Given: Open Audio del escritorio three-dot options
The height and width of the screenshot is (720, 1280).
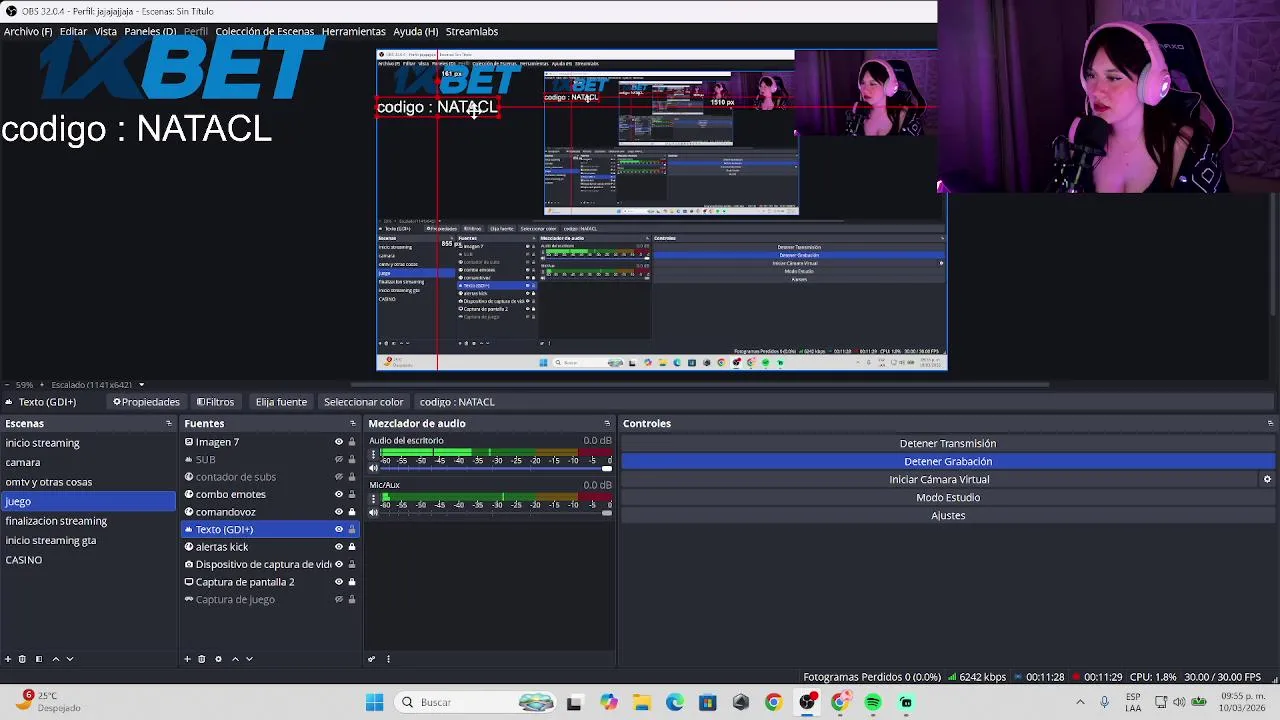Looking at the screenshot, I should point(373,455).
